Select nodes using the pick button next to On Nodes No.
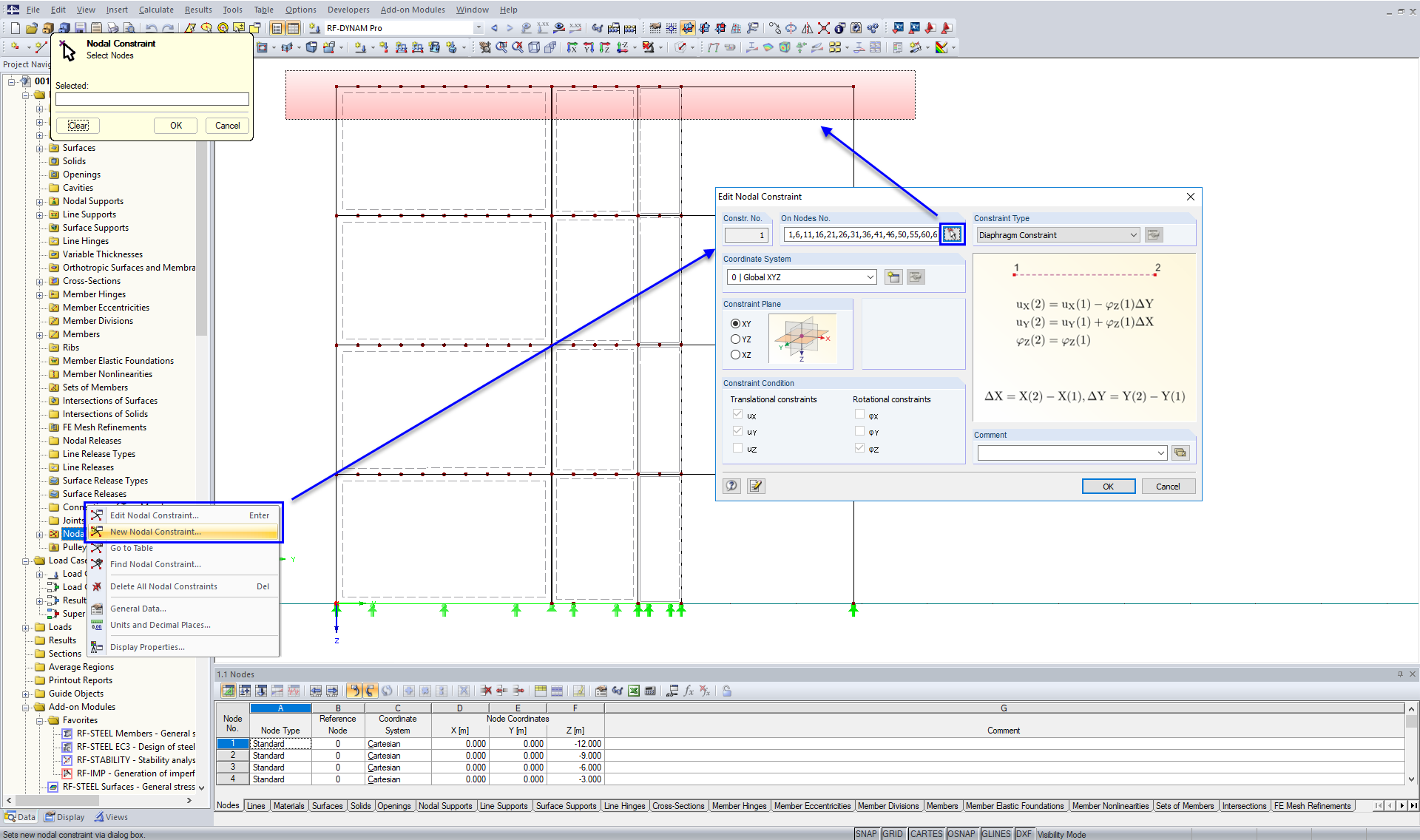1420x840 pixels. (x=952, y=234)
